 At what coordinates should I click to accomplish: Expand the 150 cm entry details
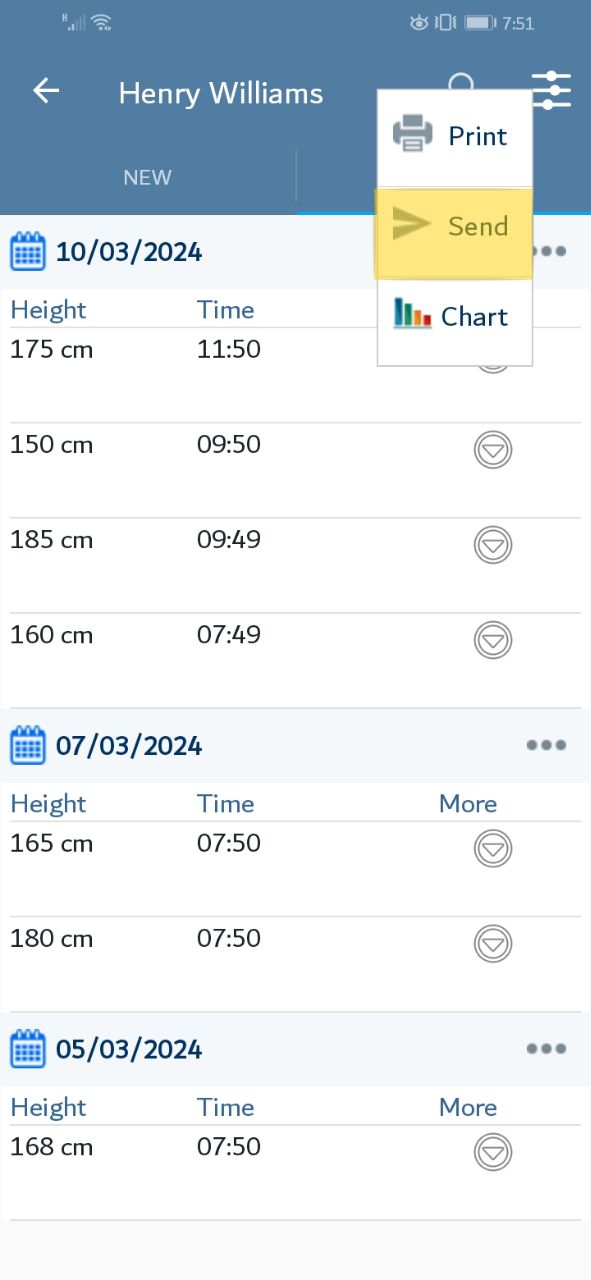coord(492,450)
